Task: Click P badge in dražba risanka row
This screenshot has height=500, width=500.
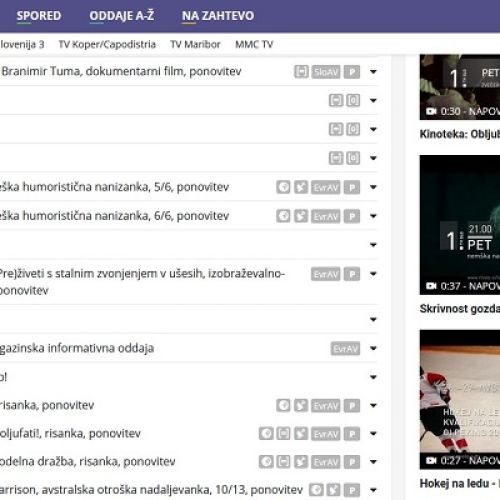Action: [352, 462]
